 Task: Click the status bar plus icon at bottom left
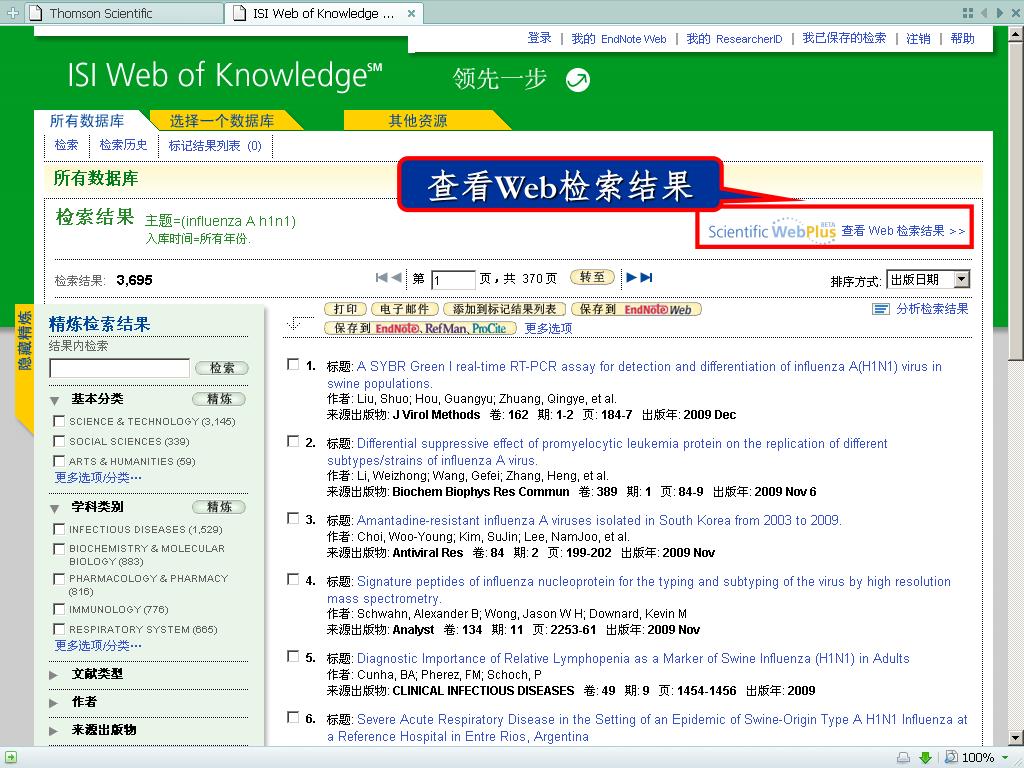(x=10, y=758)
